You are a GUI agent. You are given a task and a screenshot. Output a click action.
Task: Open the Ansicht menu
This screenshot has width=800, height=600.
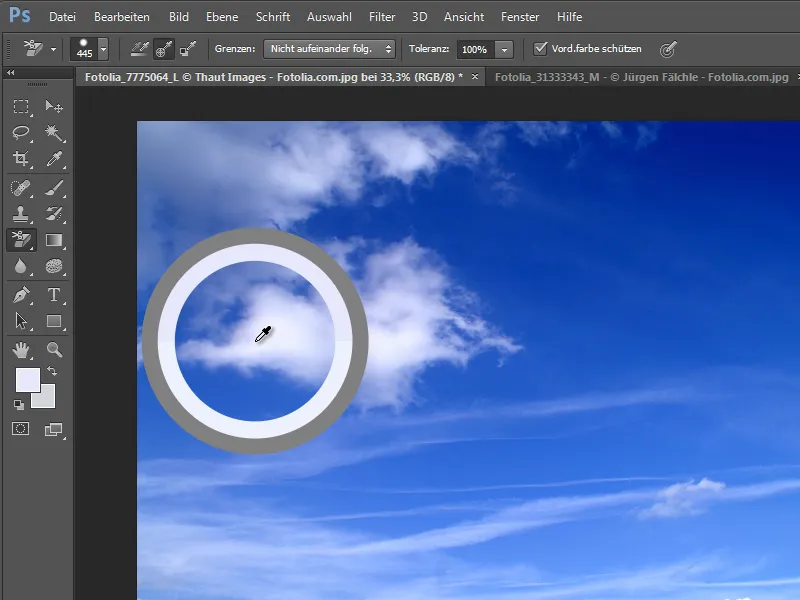tap(464, 17)
